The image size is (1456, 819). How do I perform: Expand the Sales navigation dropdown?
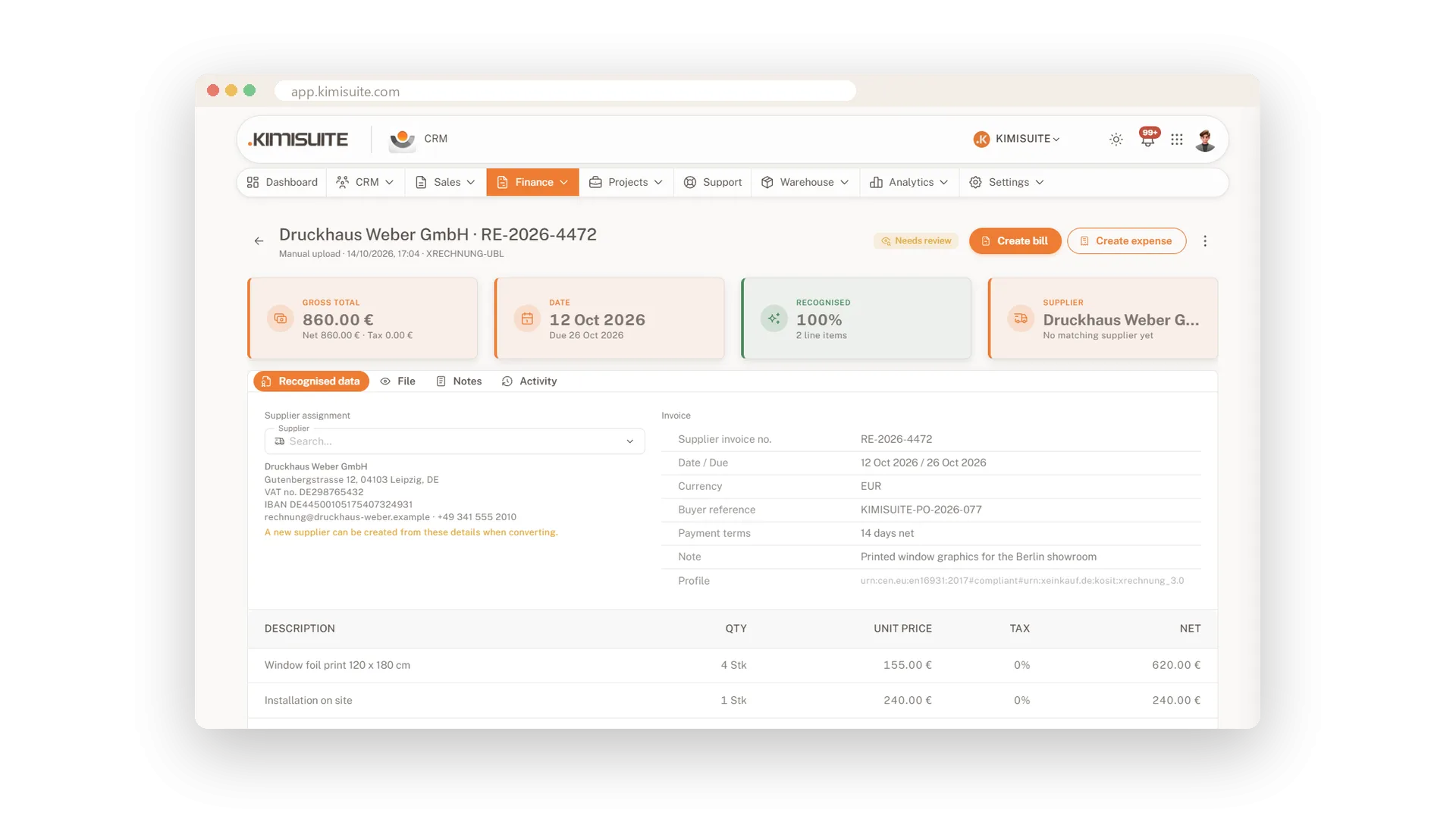point(445,182)
